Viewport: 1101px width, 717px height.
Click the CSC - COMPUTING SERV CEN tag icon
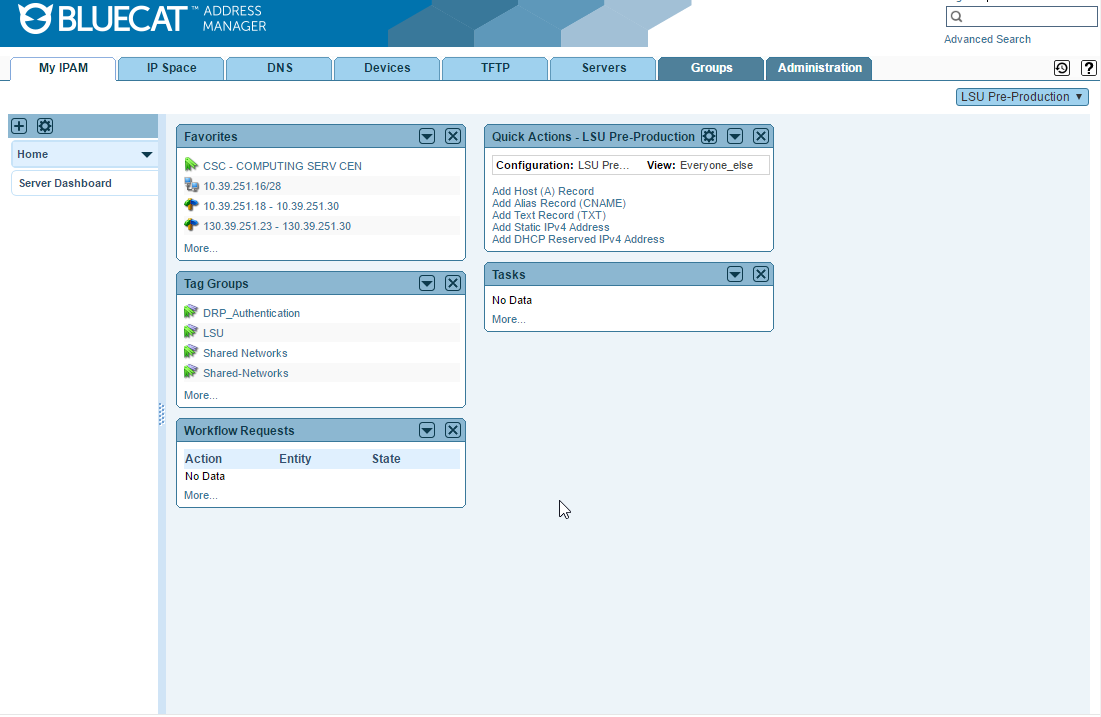[x=191, y=164]
